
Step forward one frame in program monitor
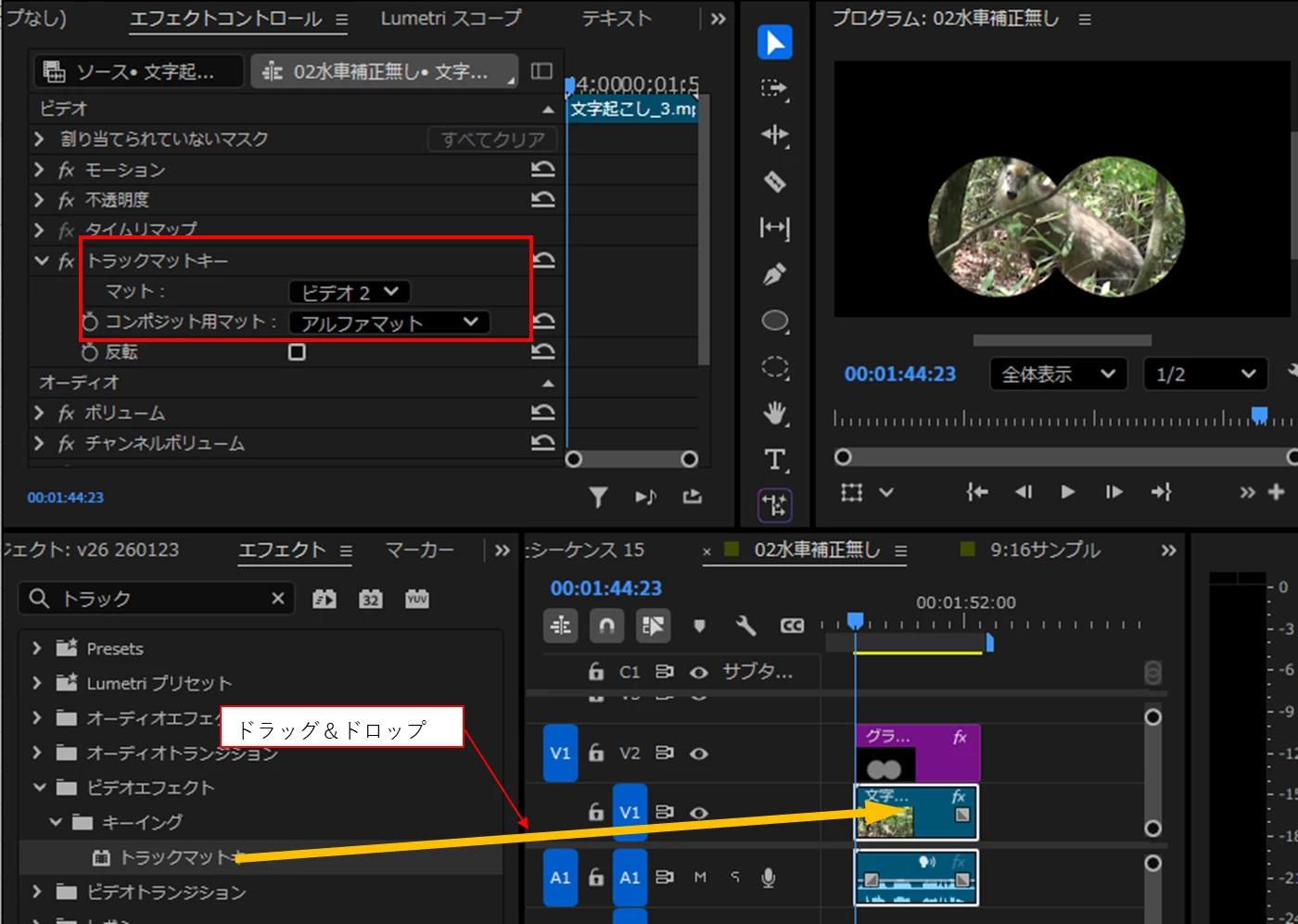1114,492
